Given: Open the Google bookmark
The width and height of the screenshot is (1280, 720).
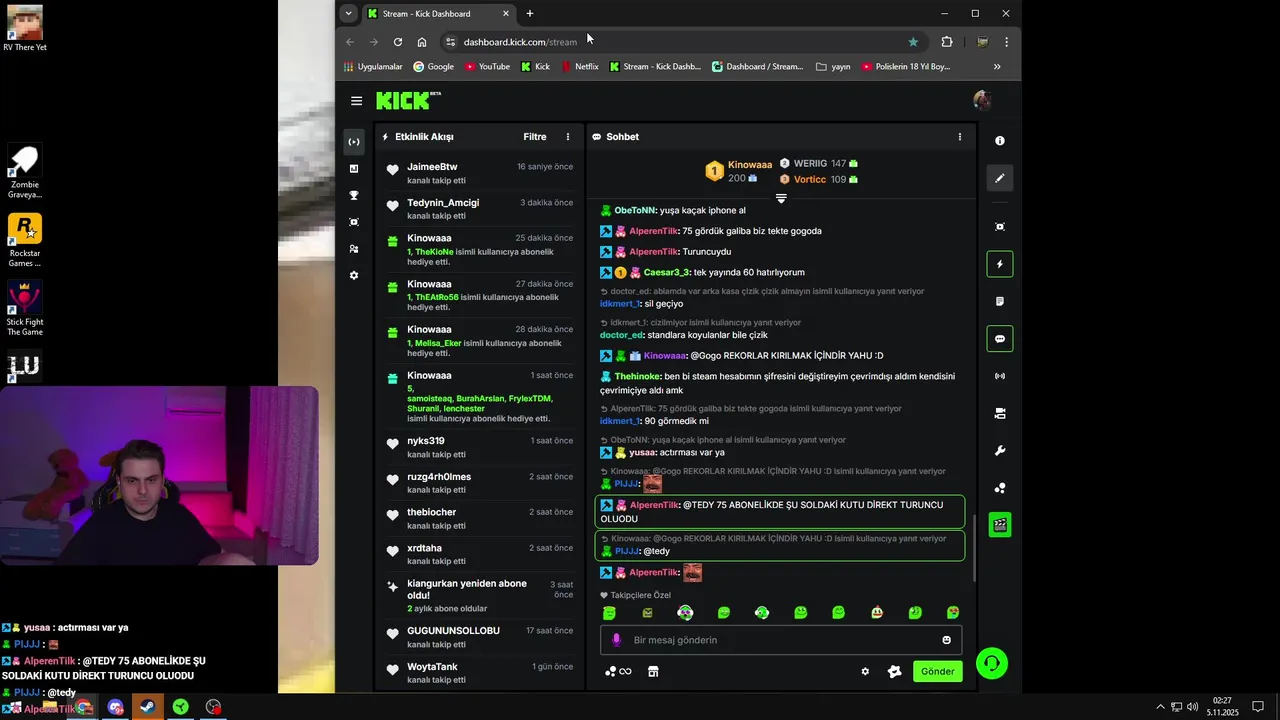Looking at the screenshot, I should tap(433, 67).
